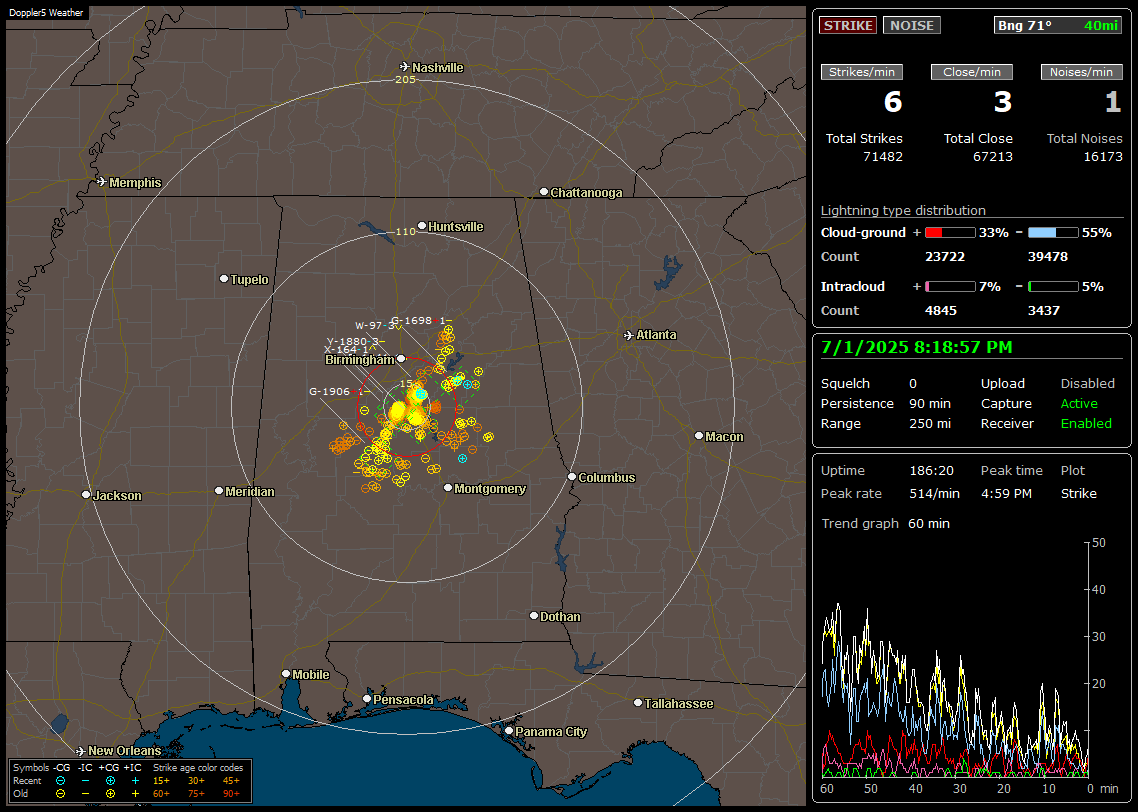This screenshot has width=1138, height=812.
Task: Click the New Orleans airport icon
Action: pyautogui.click(x=81, y=751)
